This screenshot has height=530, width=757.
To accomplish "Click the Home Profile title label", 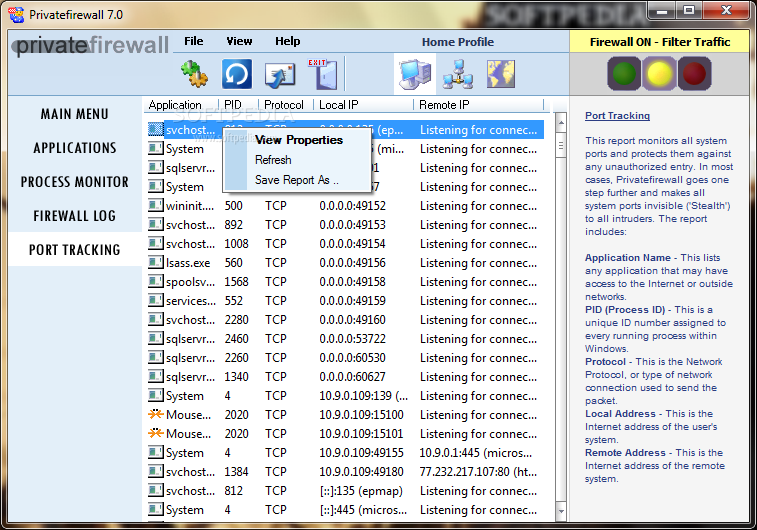I will tap(458, 42).
